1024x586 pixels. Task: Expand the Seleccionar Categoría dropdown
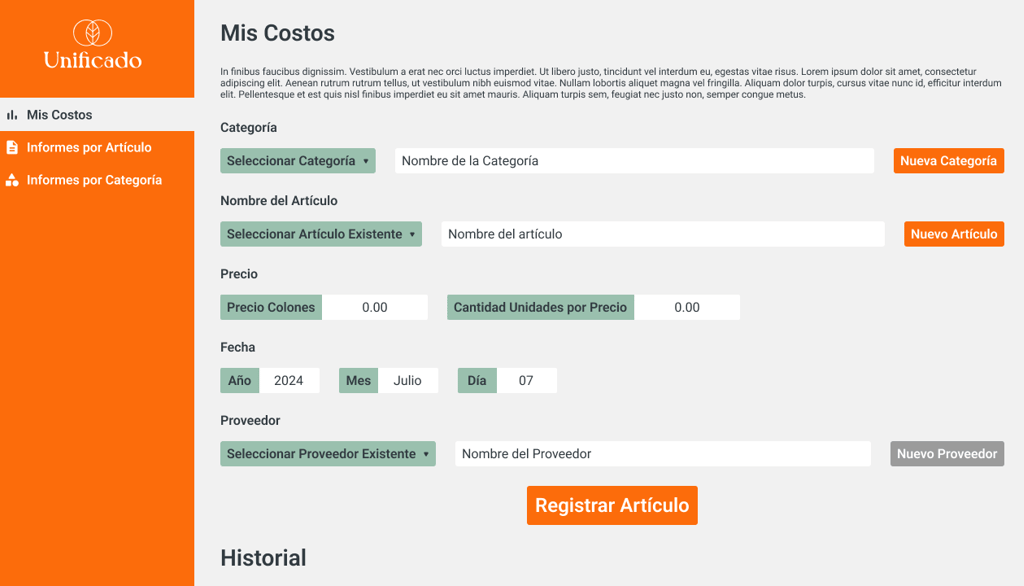coord(298,161)
